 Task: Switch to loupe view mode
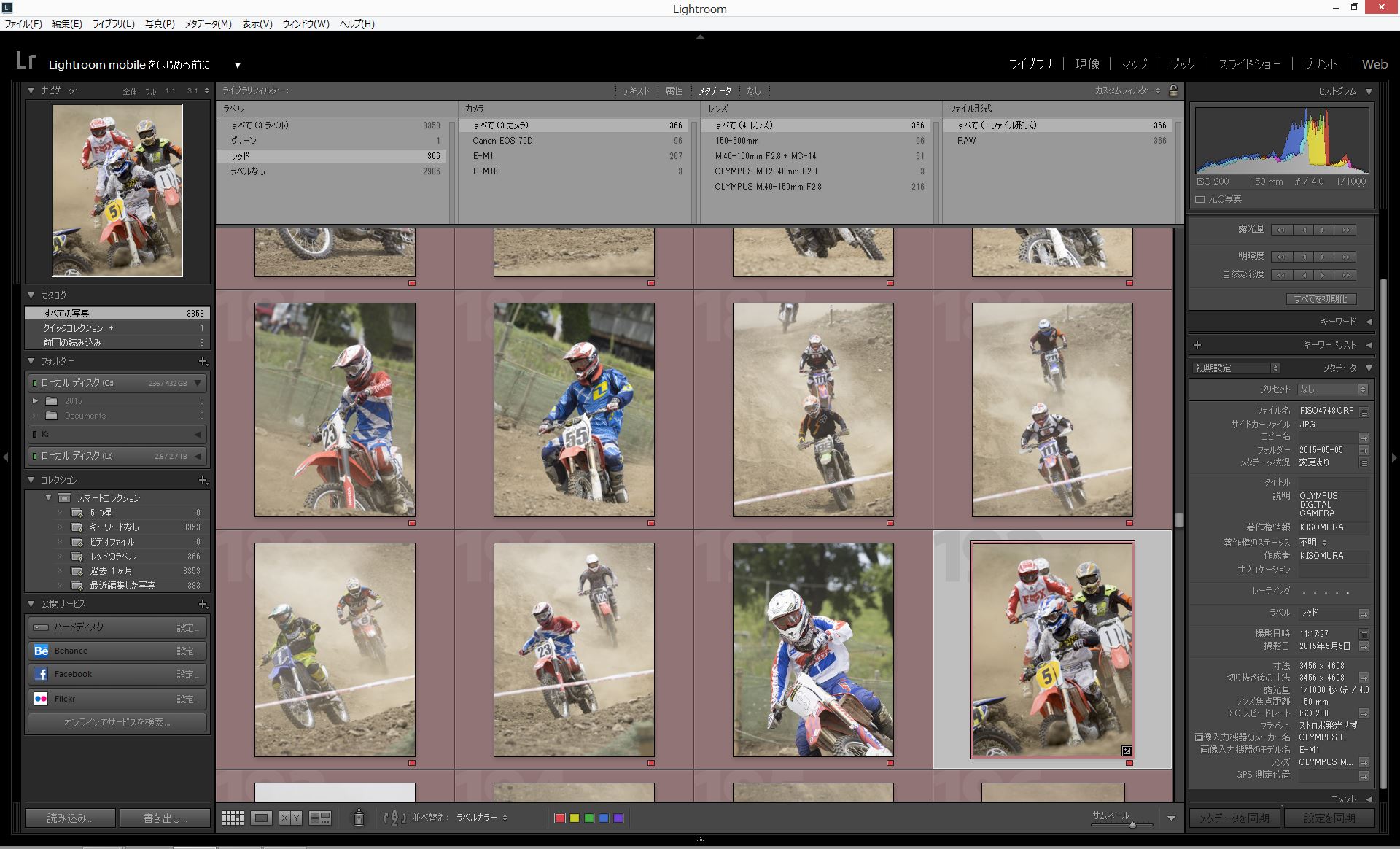click(261, 818)
